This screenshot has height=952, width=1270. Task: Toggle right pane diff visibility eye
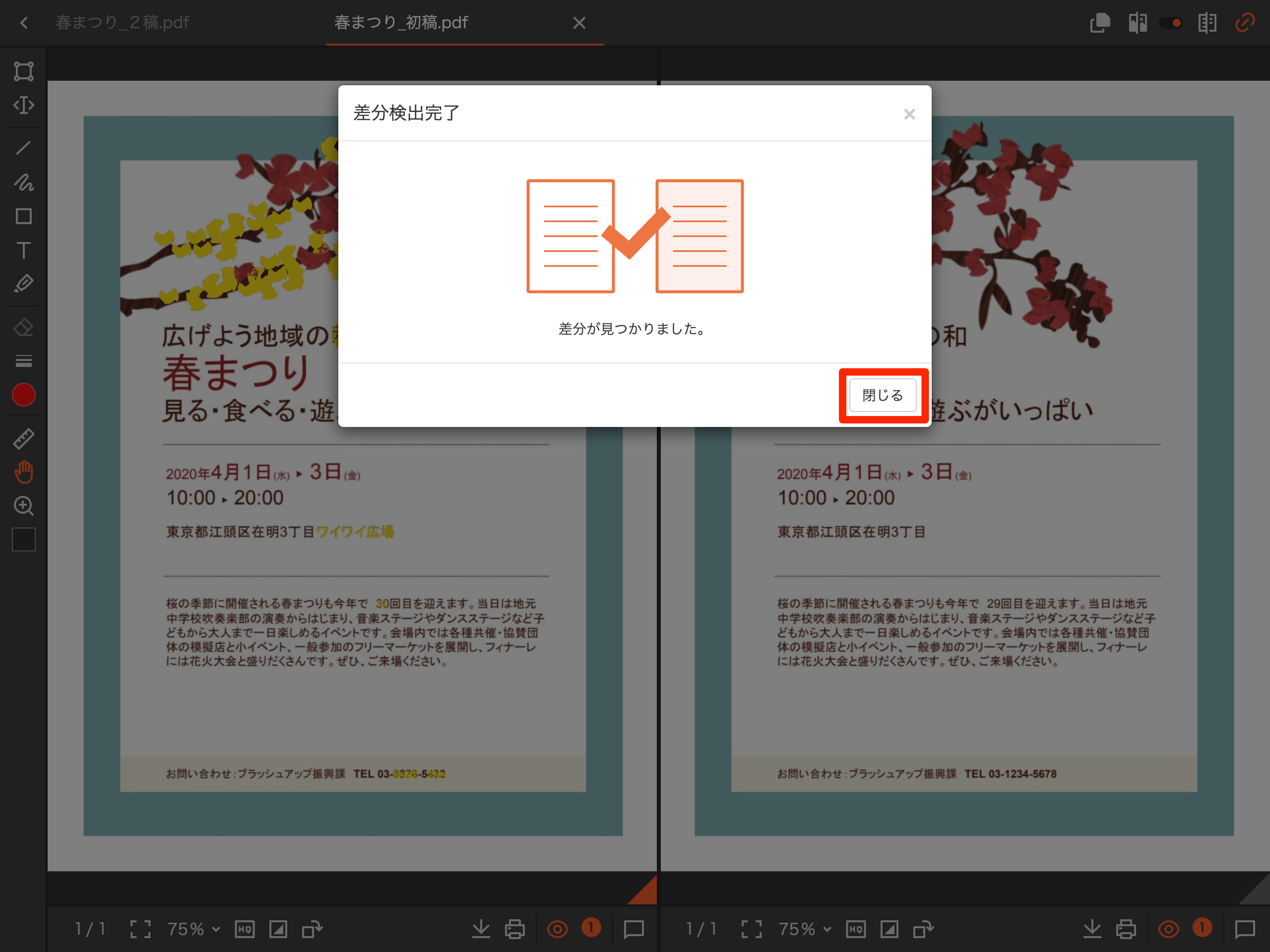tap(1168, 929)
